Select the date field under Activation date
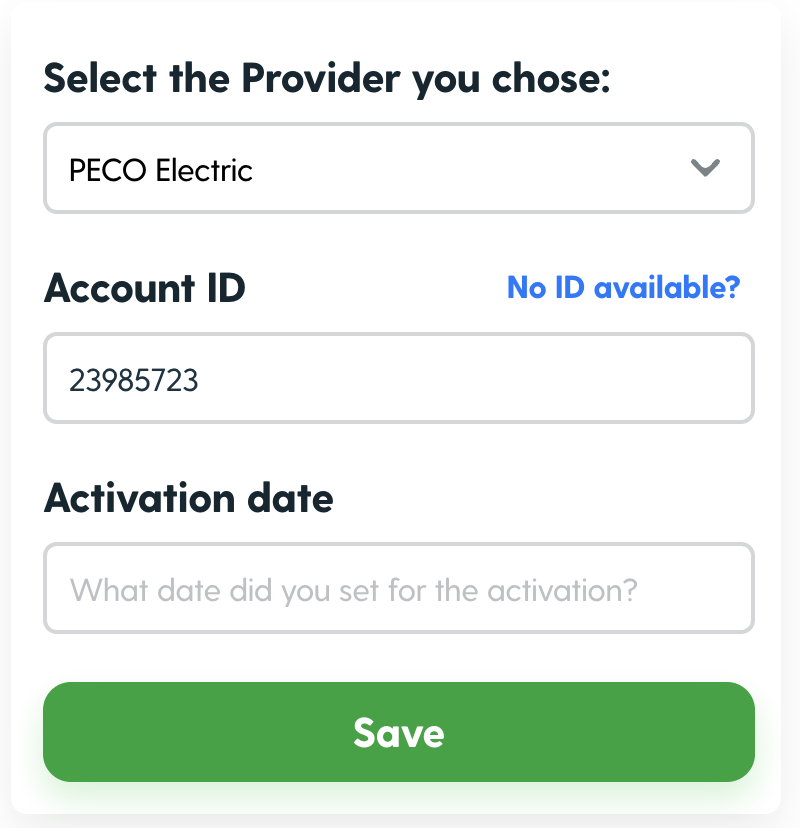Image resolution: width=800 pixels, height=828 pixels. pyautogui.click(x=398, y=588)
